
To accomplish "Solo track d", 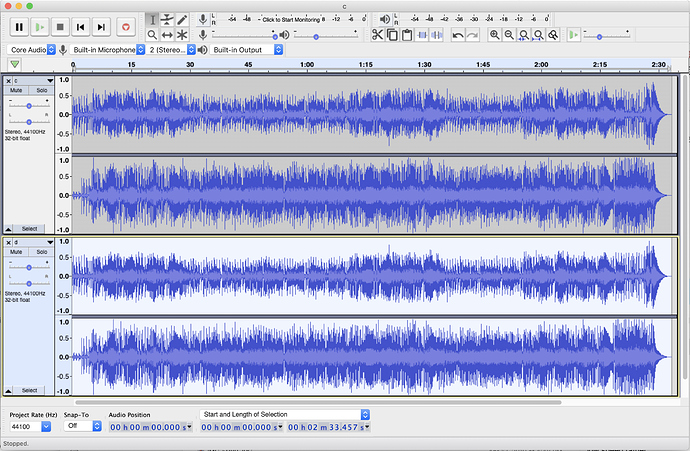I will coord(41,252).
